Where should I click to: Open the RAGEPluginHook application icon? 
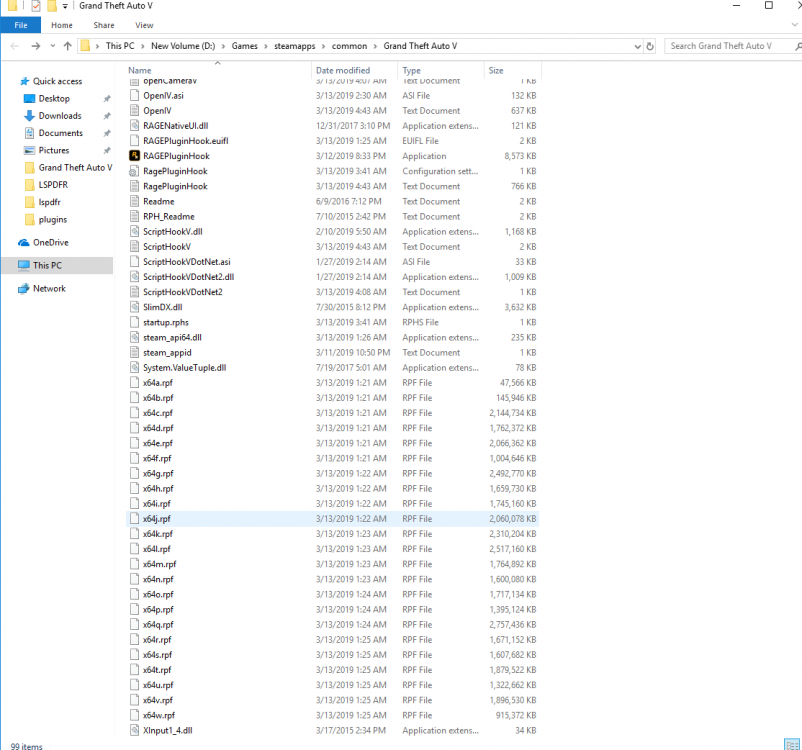(134, 156)
